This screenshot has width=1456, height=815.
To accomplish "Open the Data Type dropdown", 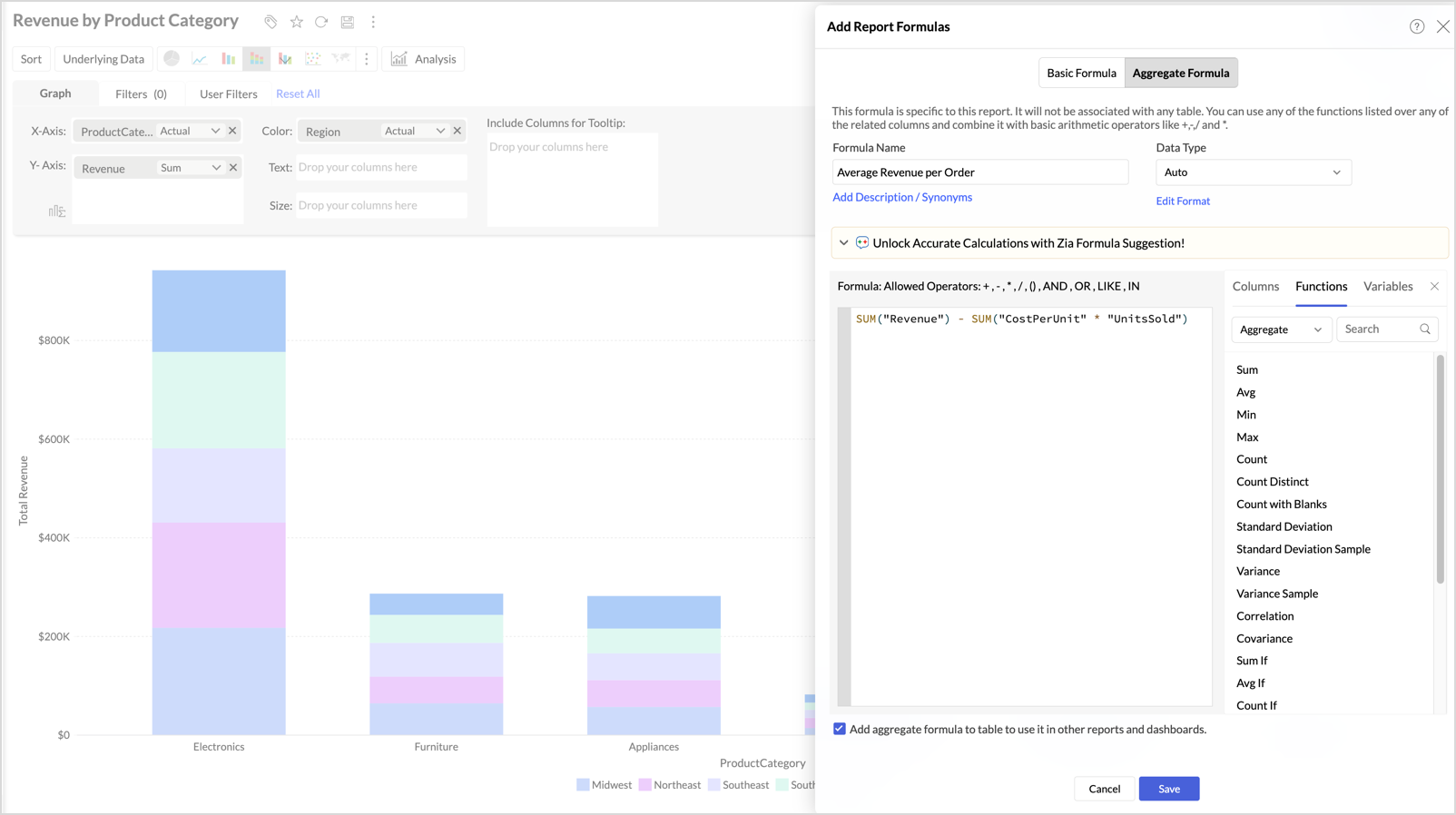I will [x=1253, y=172].
